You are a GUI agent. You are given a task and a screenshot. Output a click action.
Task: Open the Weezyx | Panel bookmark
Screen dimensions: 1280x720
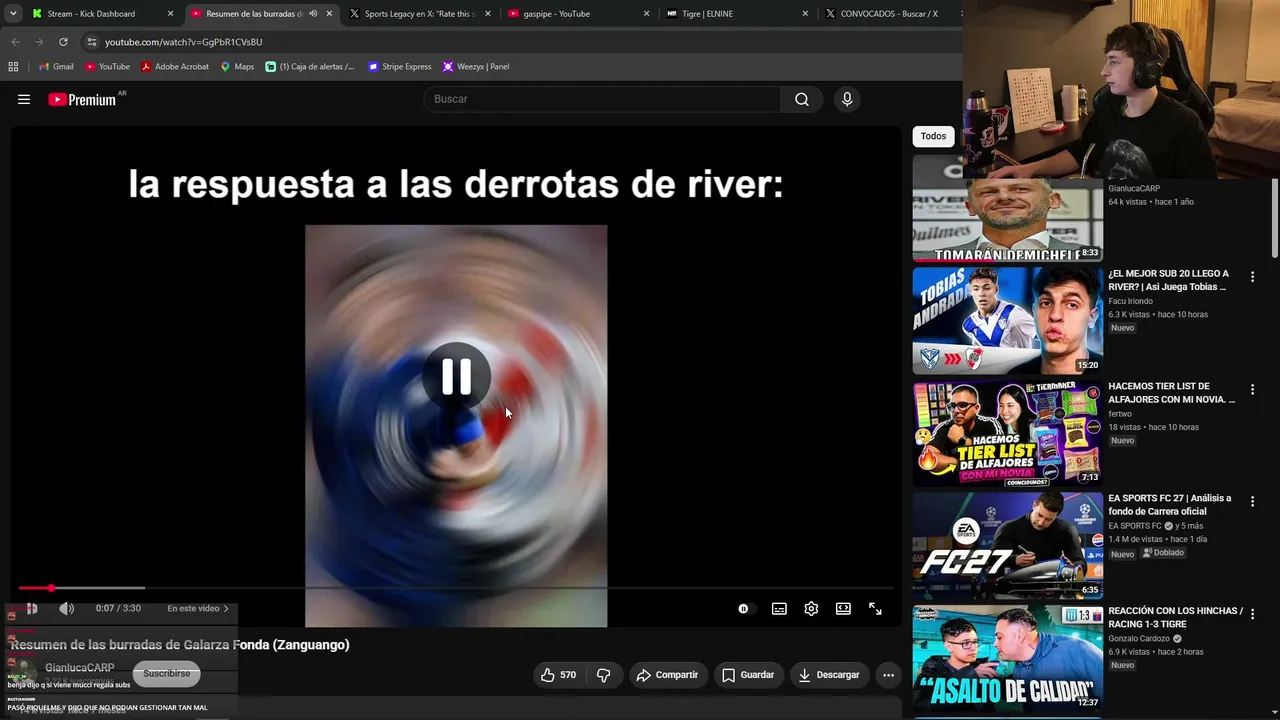pyautogui.click(x=476, y=67)
